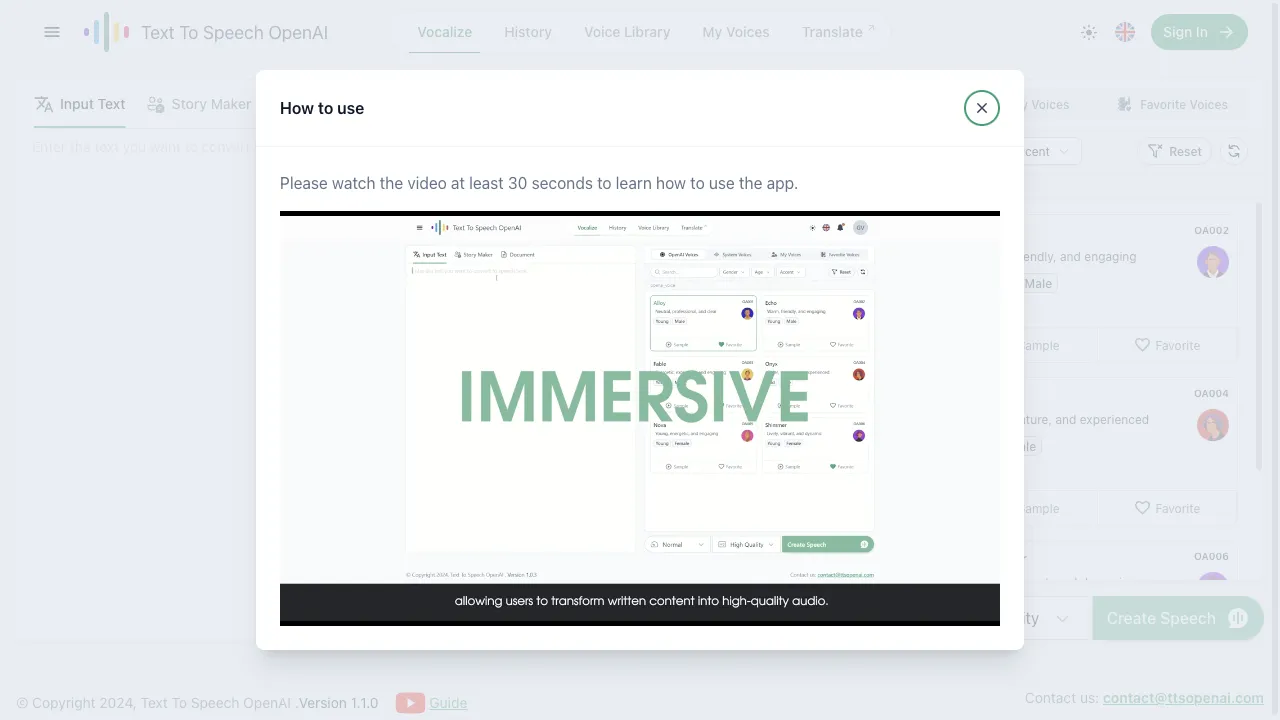
Task: Click the OA002 voice avatar
Action: [1213, 262]
